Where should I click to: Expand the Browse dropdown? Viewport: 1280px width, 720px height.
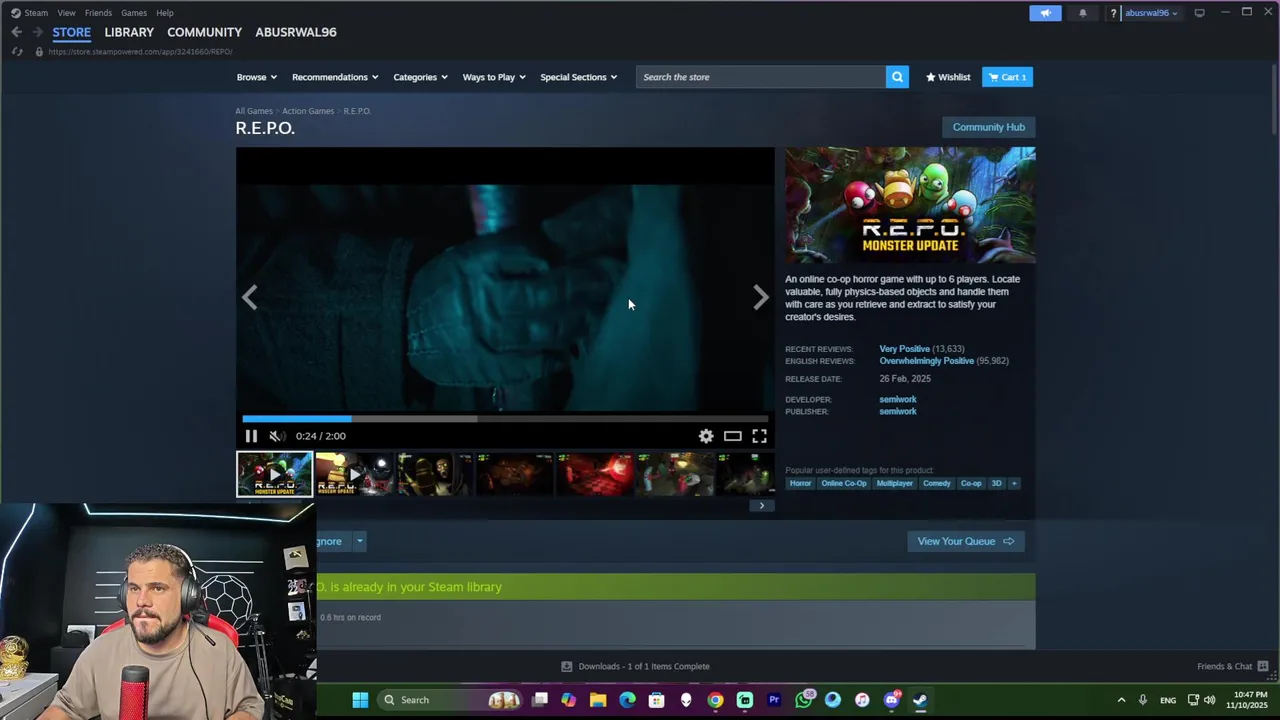pyautogui.click(x=257, y=77)
